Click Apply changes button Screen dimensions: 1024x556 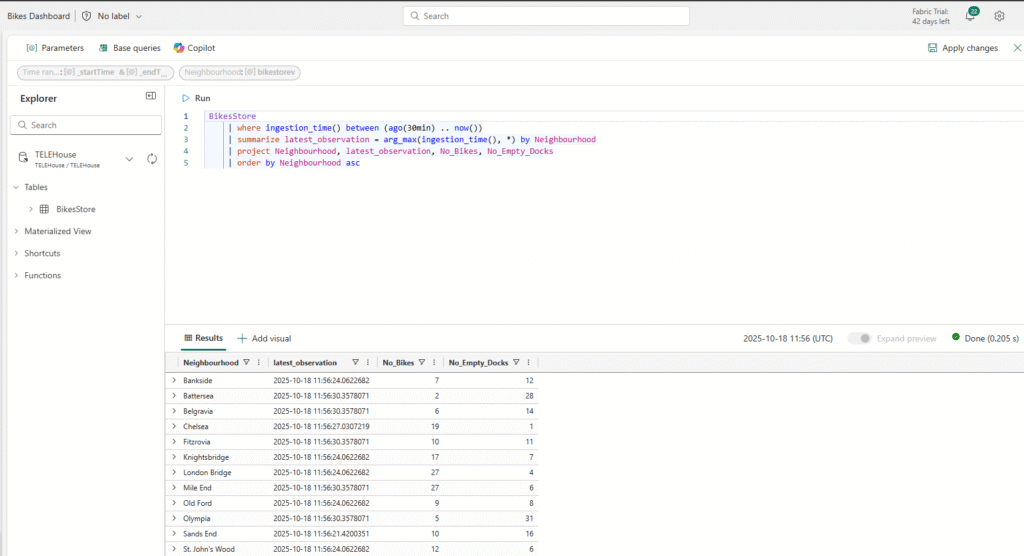tap(962, 48)
